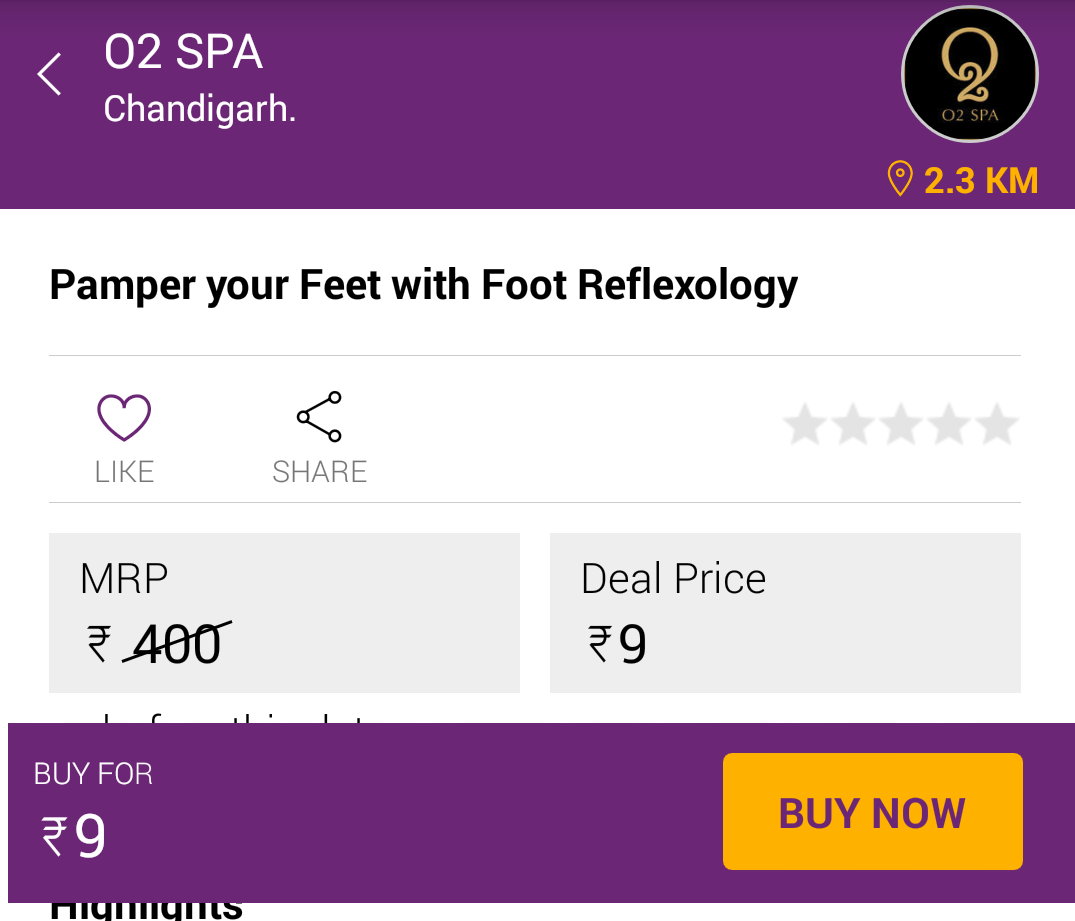Viewport: 1075px width, 921px height.
Task: Rate four stars
Action: (x=949, y=424)
